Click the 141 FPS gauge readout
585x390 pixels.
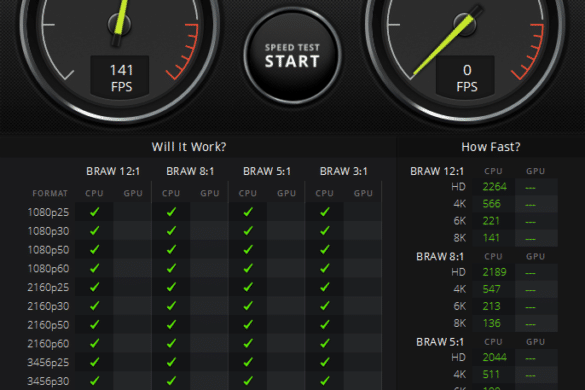point(120,77)
